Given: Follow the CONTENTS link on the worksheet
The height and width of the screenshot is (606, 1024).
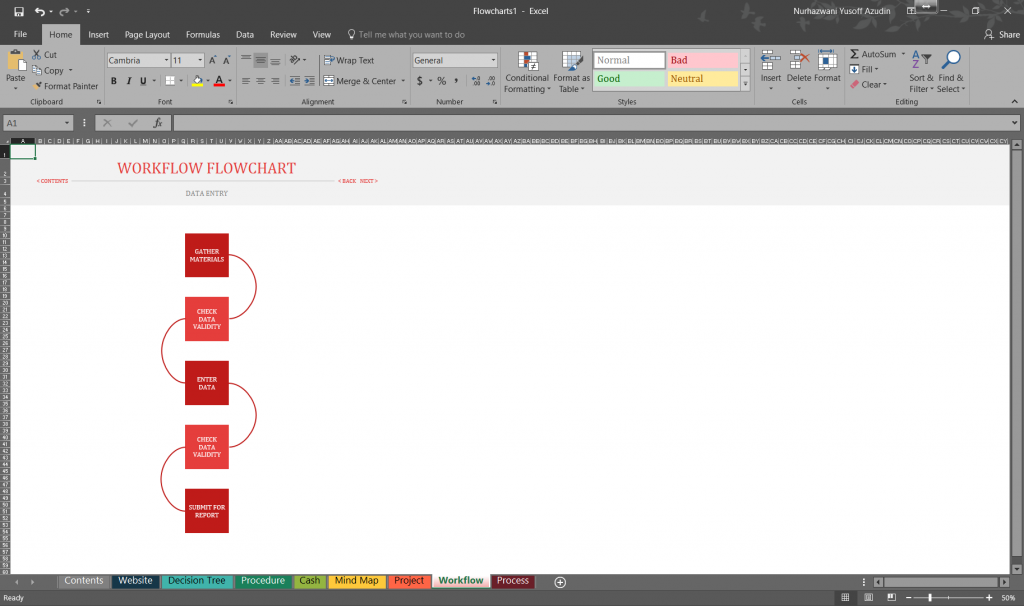Looking at the screenshot, I should tap(51, 181).
